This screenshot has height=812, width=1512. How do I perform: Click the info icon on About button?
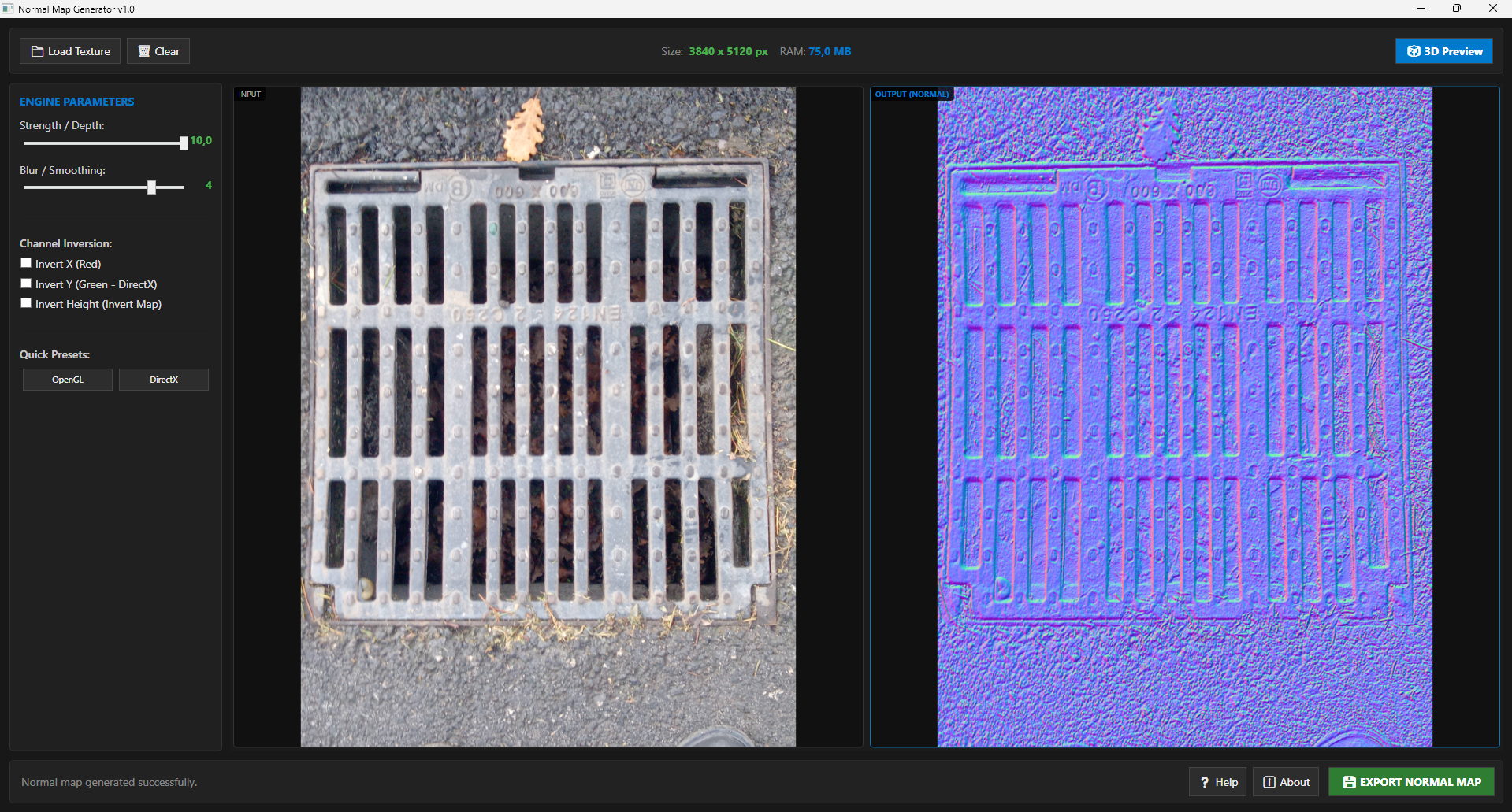click(1269, 782)
